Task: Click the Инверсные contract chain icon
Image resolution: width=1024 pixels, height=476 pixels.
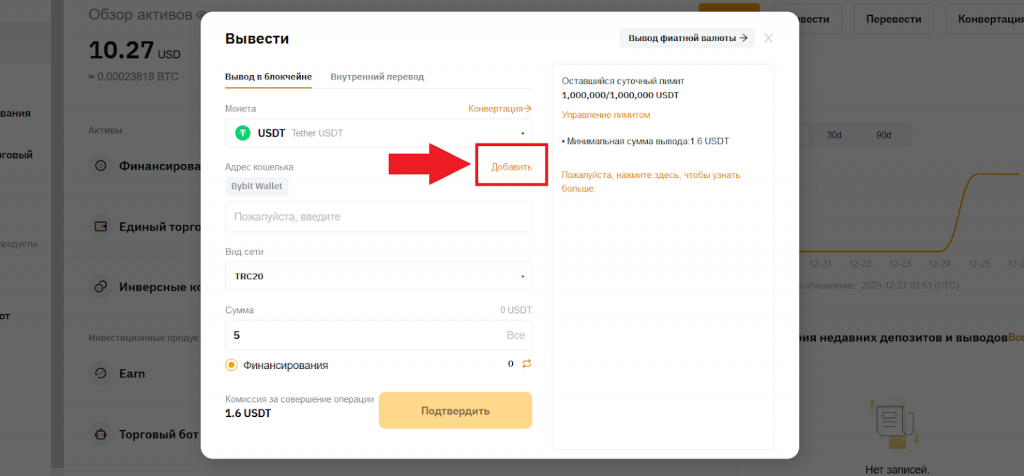Action: click(100, 287)
